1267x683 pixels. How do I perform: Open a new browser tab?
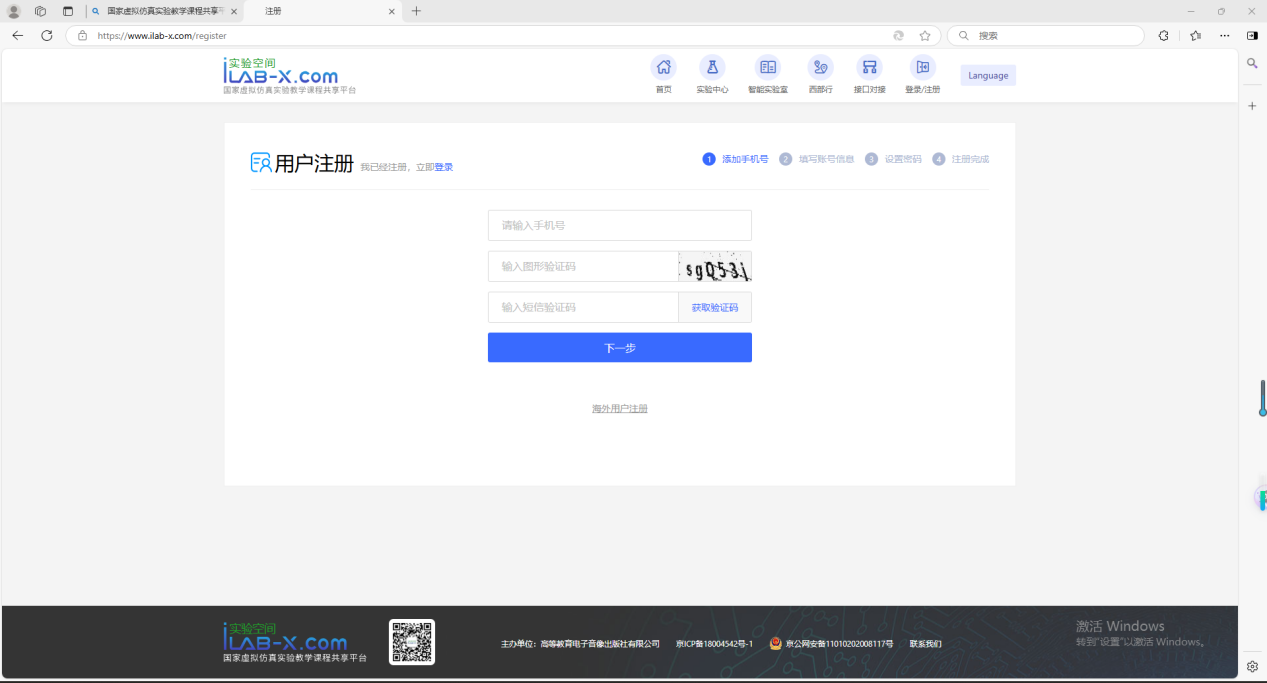coord(416,11)
